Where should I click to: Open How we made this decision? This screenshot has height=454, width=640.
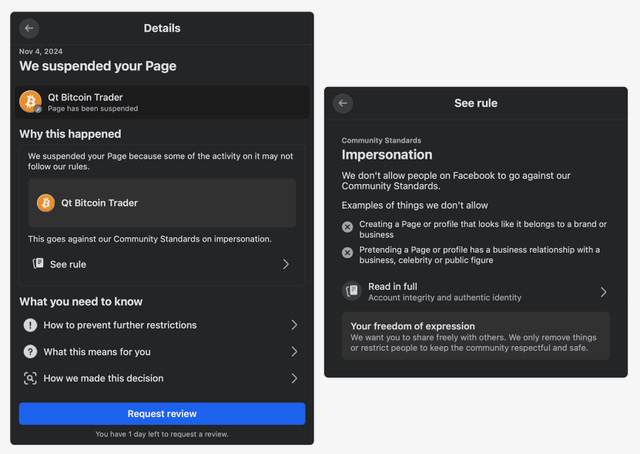pyautogui.click(x=162, y=378)
